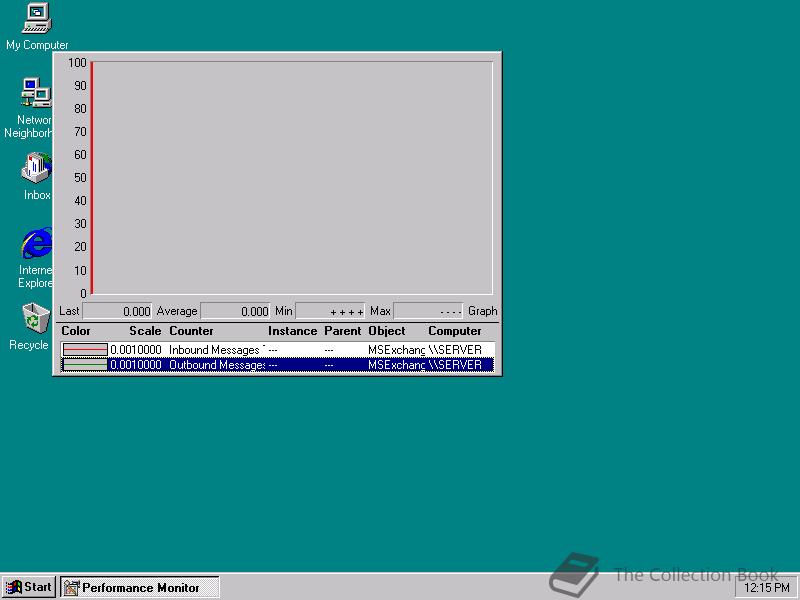Image resolution: width=800 pixels, height=600 pixels.
Task: Click the 12:15 PM taskbar clock
Action: 767,588
